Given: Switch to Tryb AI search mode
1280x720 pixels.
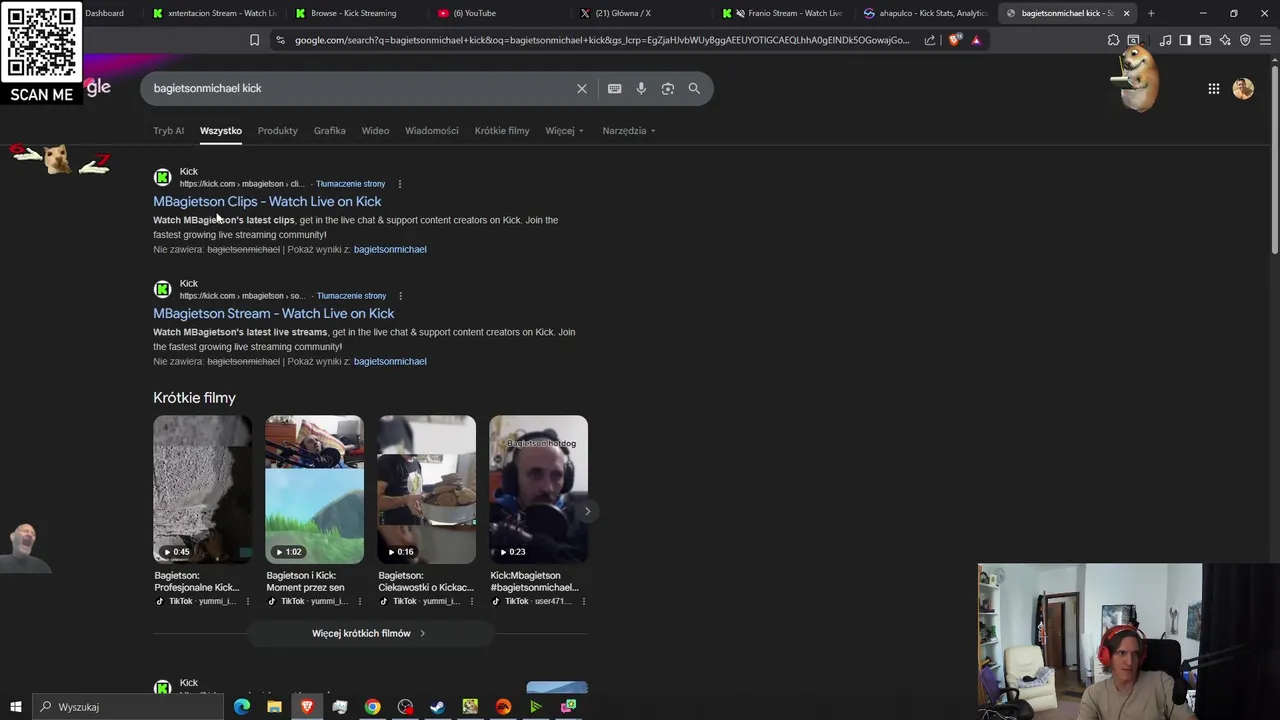Looking at the screenshot, I should 168,131.
